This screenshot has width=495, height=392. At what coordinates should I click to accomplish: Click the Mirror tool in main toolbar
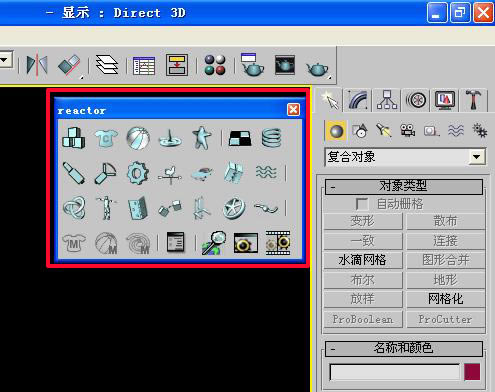pyautogui.click(x=37, y=65)
